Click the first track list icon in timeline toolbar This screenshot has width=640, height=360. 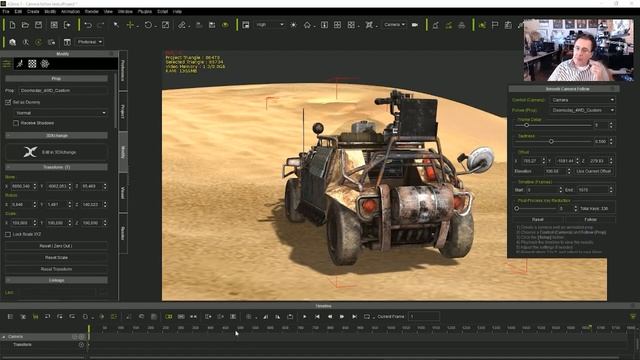11,317
